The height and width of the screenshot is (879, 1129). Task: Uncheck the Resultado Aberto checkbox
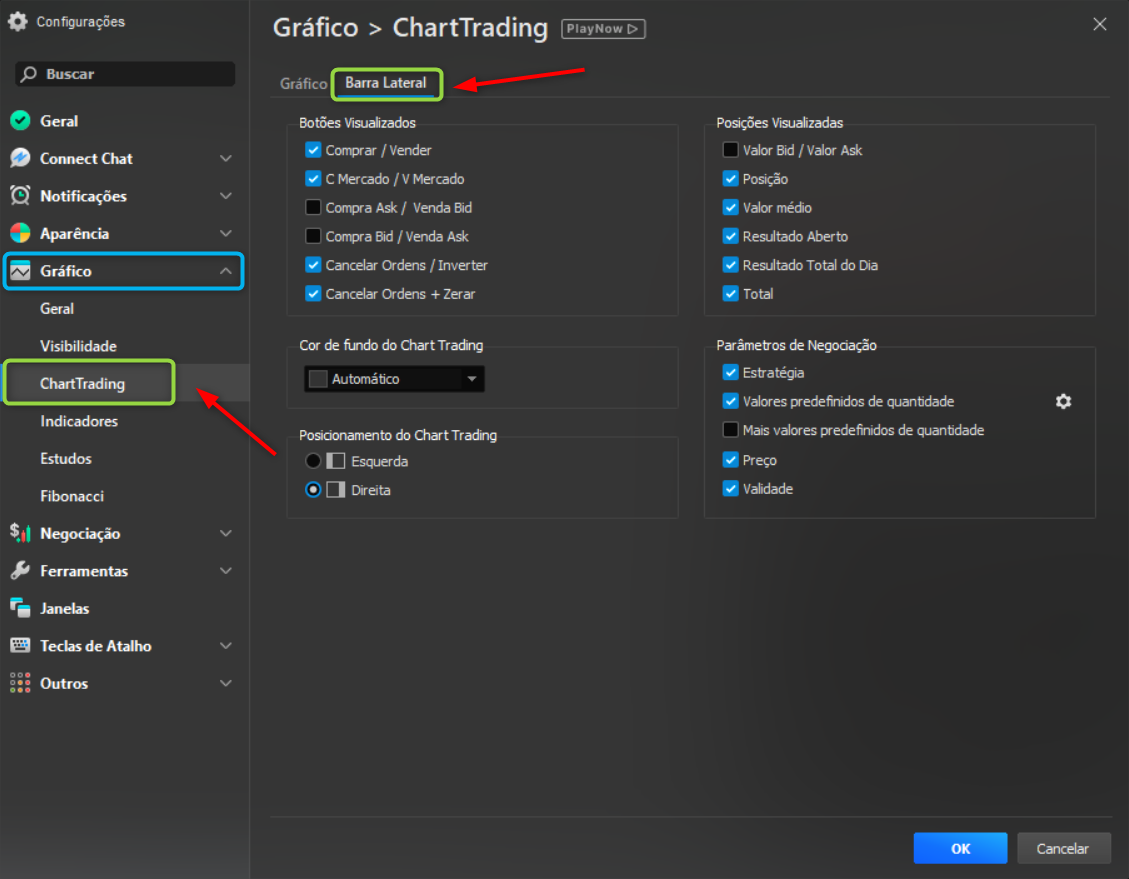(730, 237)
